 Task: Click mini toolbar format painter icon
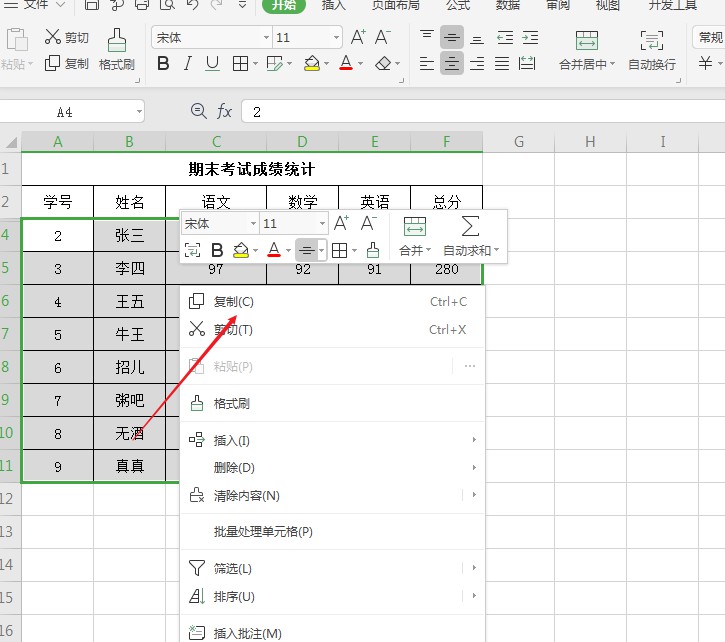(373, 250)
